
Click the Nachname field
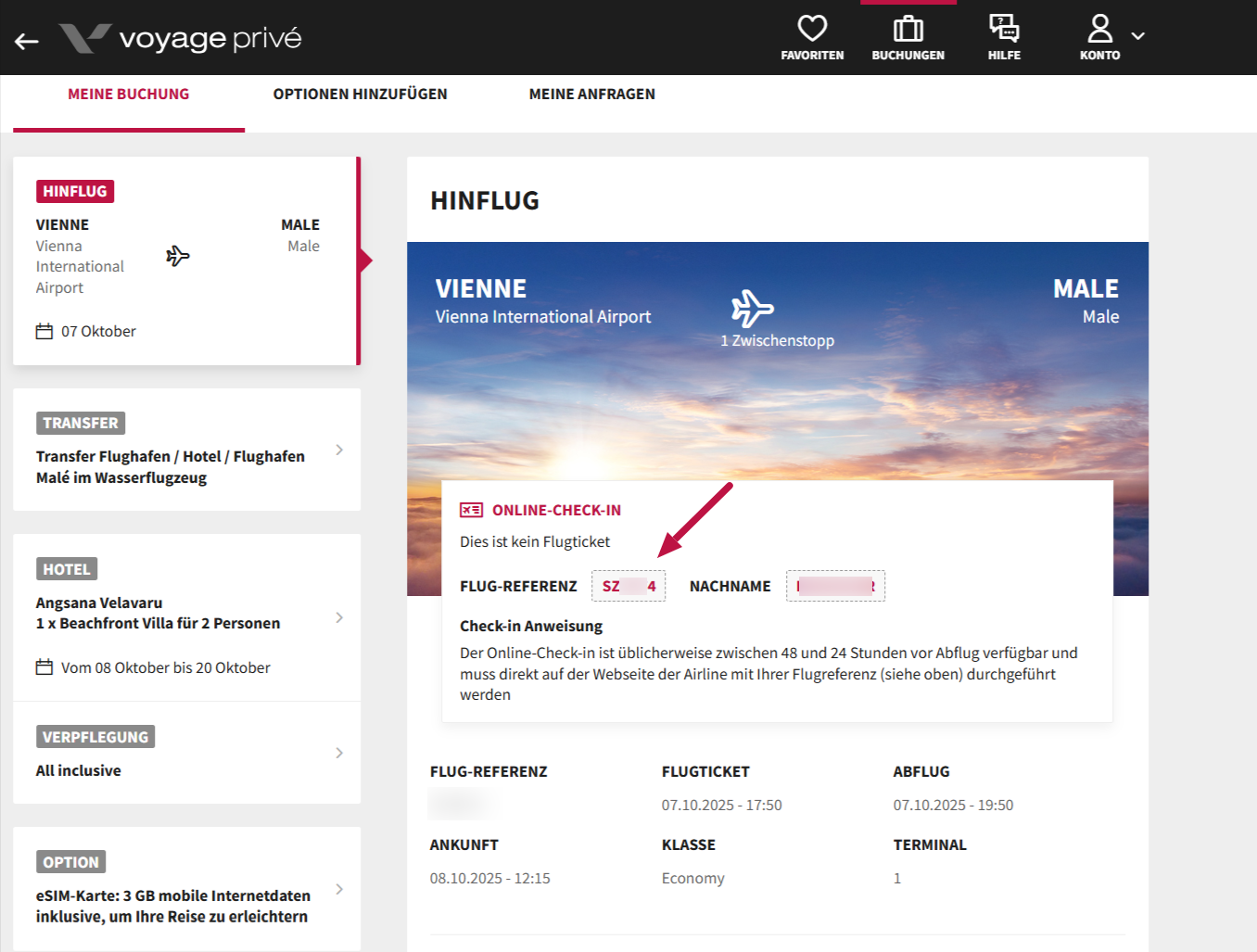pos(835,586)
